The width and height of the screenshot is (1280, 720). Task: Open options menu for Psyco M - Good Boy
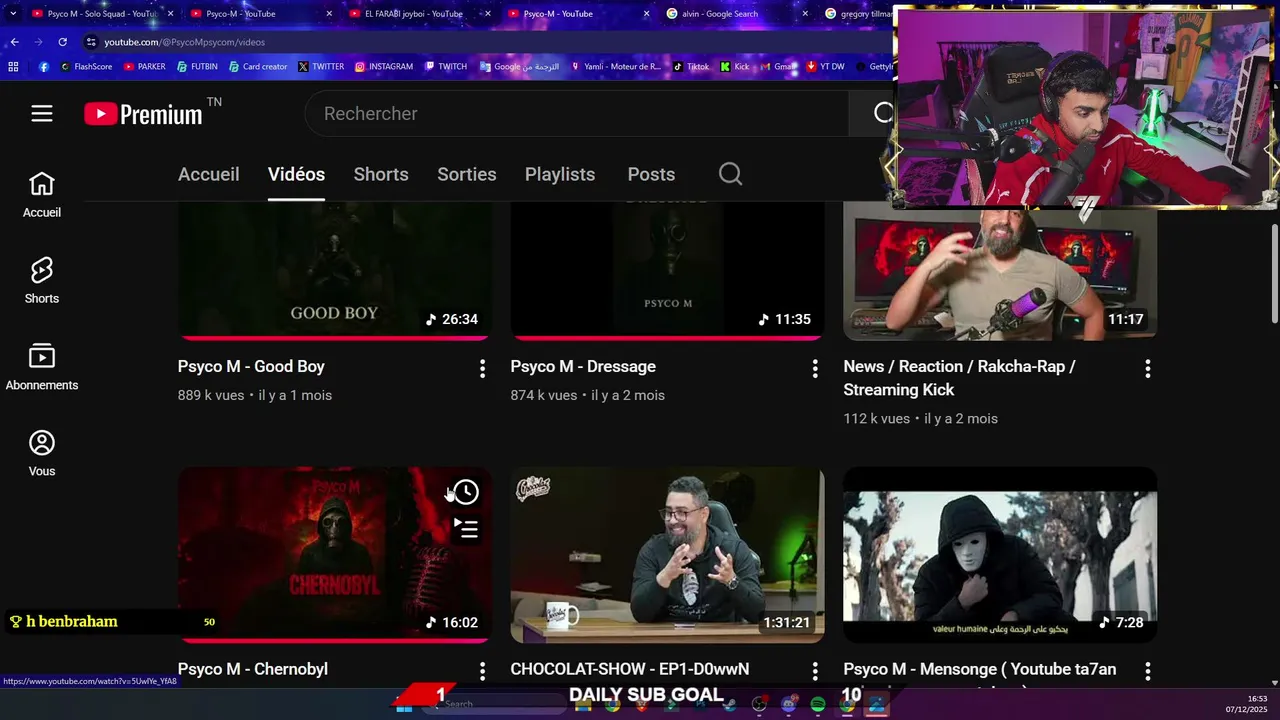pyautogui.click(x=482, y=369)
